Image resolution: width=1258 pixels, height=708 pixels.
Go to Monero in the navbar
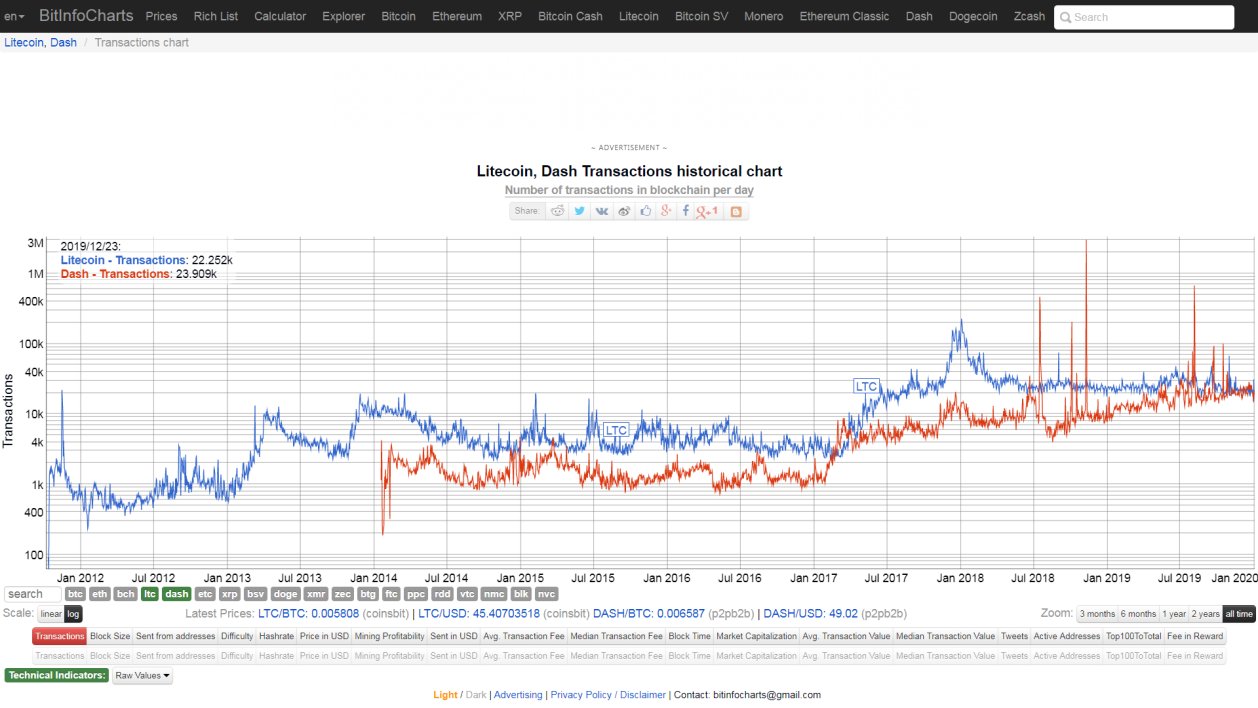763,16
